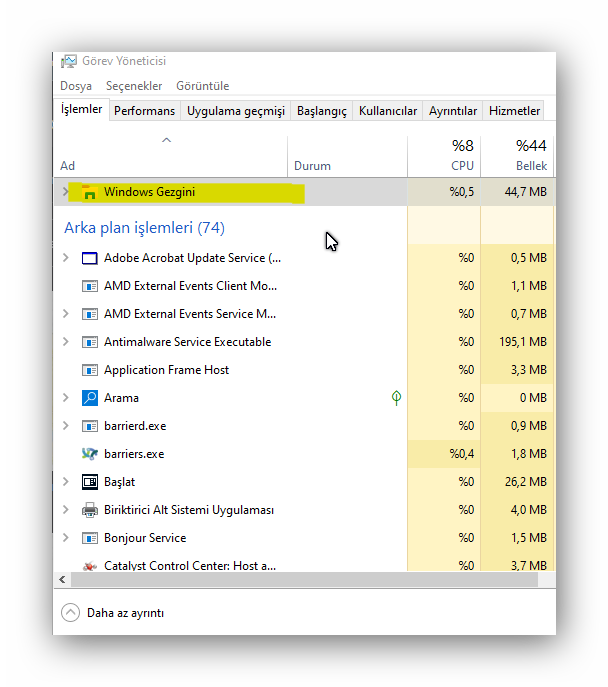Open the Seçenekler menu
The height and width of the screenshot is (687, 608).
coord(134,86)
